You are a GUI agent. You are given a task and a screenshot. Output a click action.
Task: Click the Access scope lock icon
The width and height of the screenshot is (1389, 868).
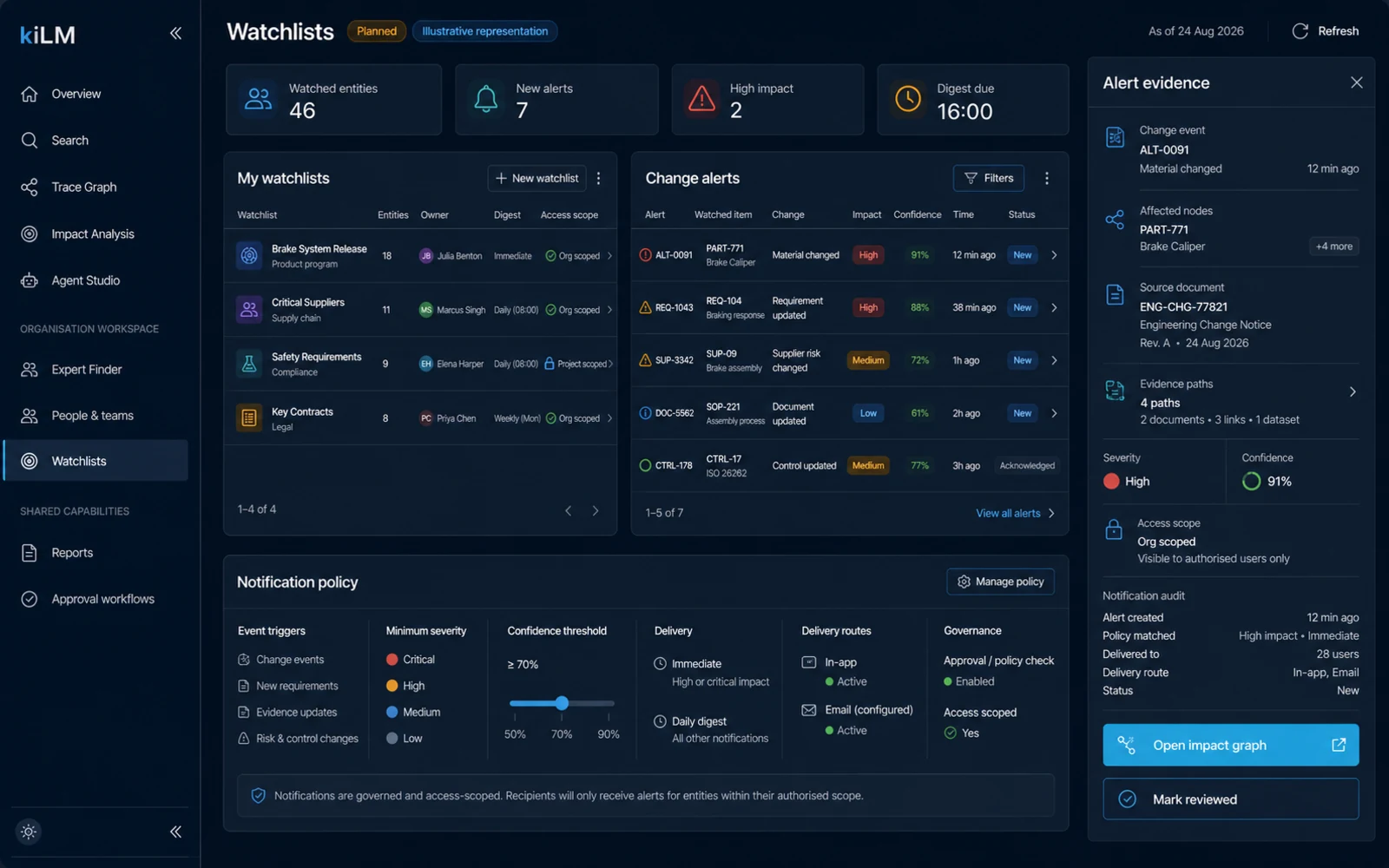coord(1114,529)
